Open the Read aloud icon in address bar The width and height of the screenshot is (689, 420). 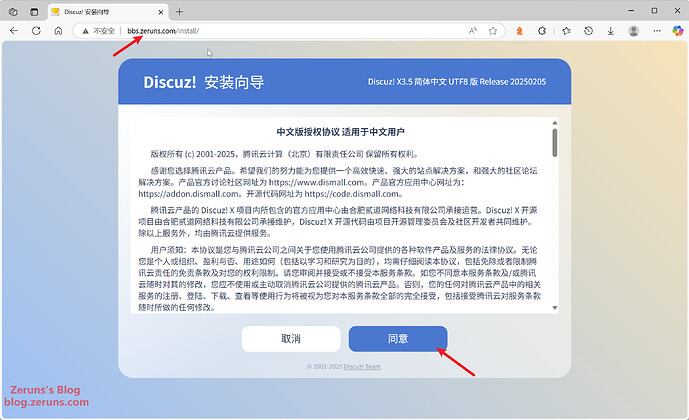pos(473,31)
